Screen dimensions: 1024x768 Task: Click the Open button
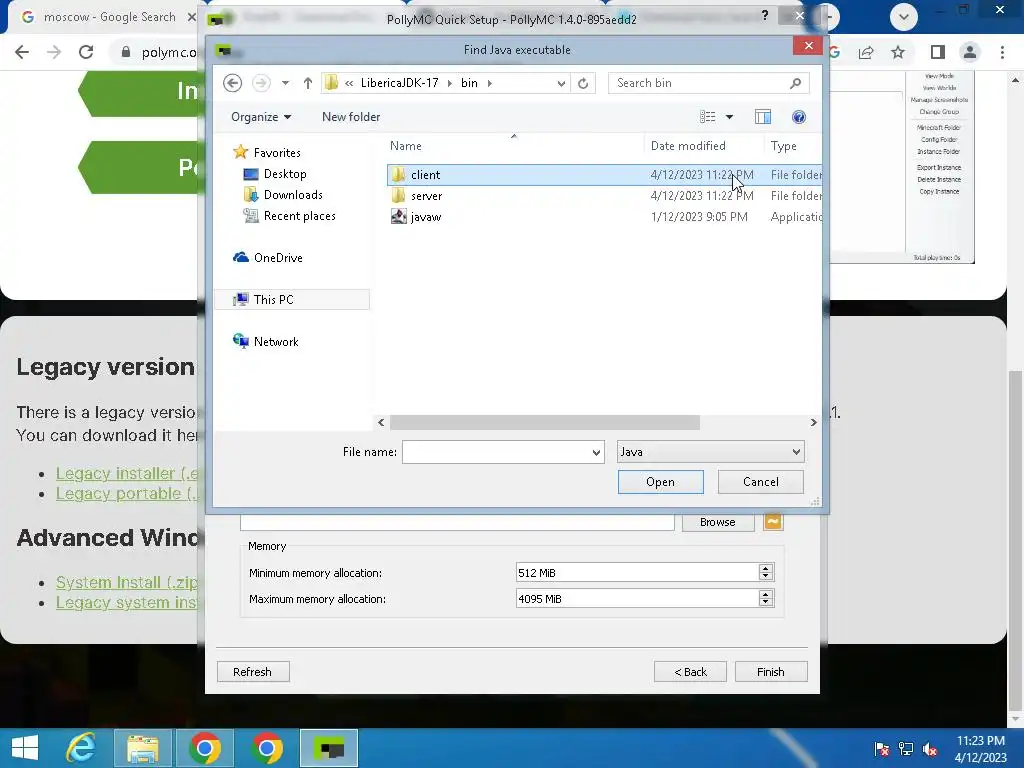(660, 482)
